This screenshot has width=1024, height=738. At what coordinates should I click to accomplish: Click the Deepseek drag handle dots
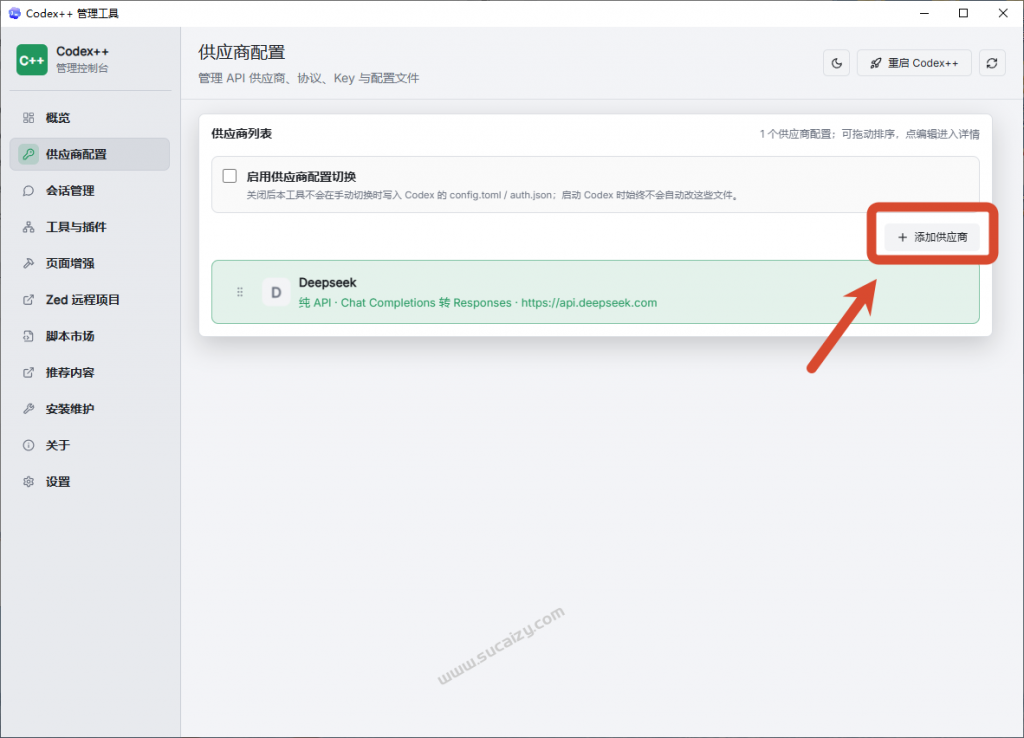pos(240,292)
